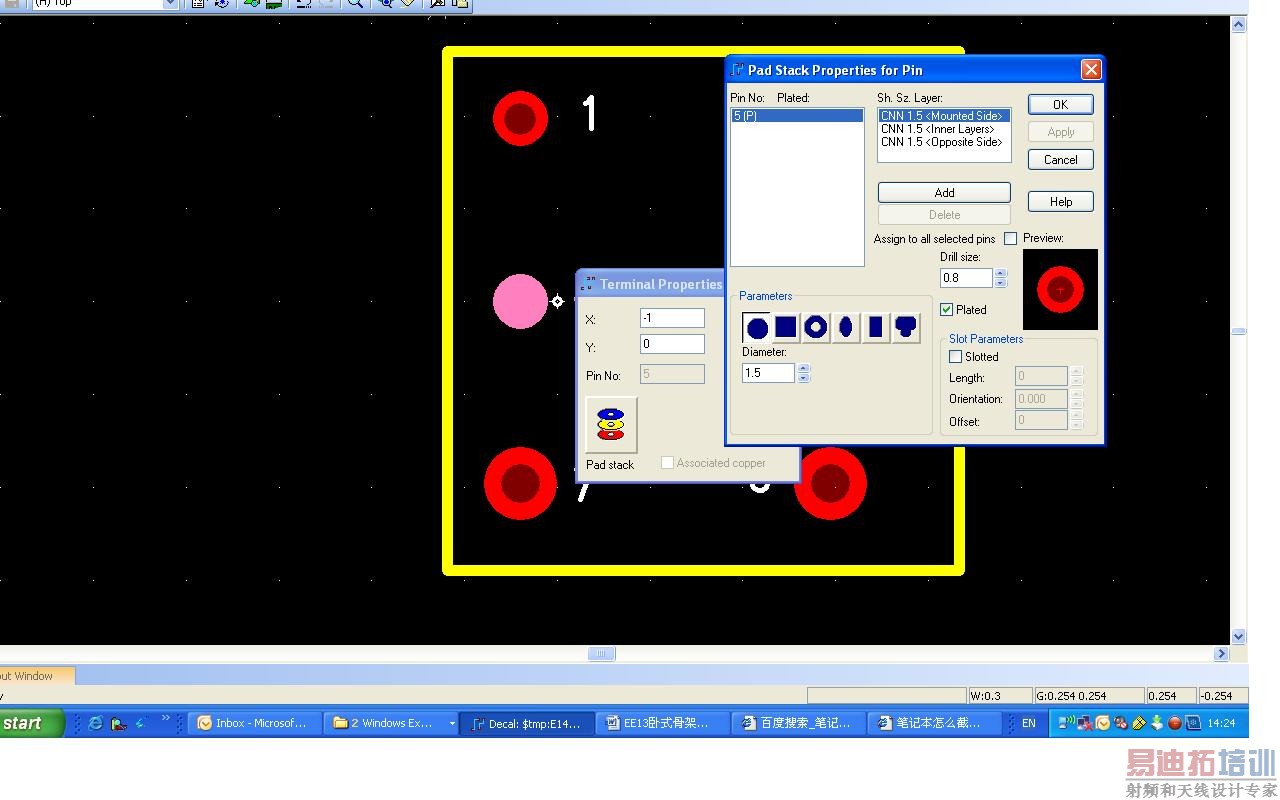
Task: Click the vertical scrollbar down arrow
Action: (x=1239, y=636)
